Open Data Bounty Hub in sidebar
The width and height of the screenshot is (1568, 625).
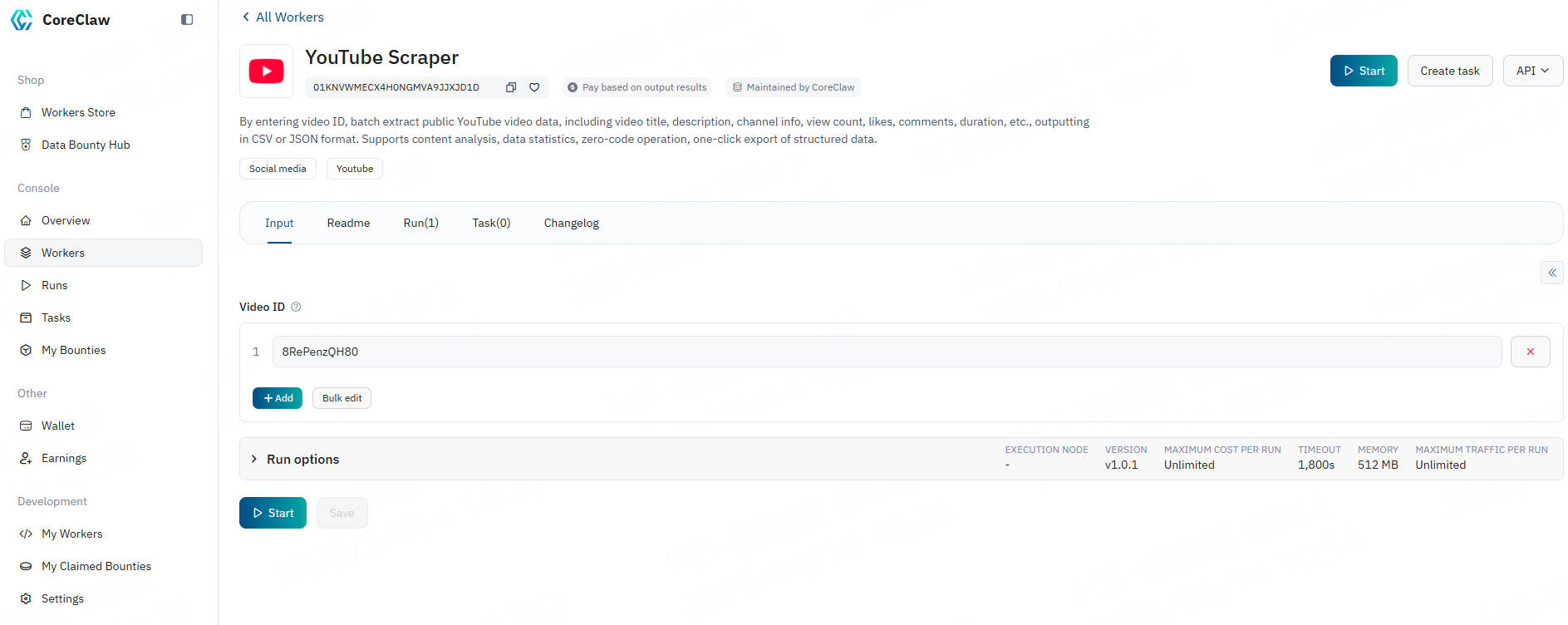86,145
